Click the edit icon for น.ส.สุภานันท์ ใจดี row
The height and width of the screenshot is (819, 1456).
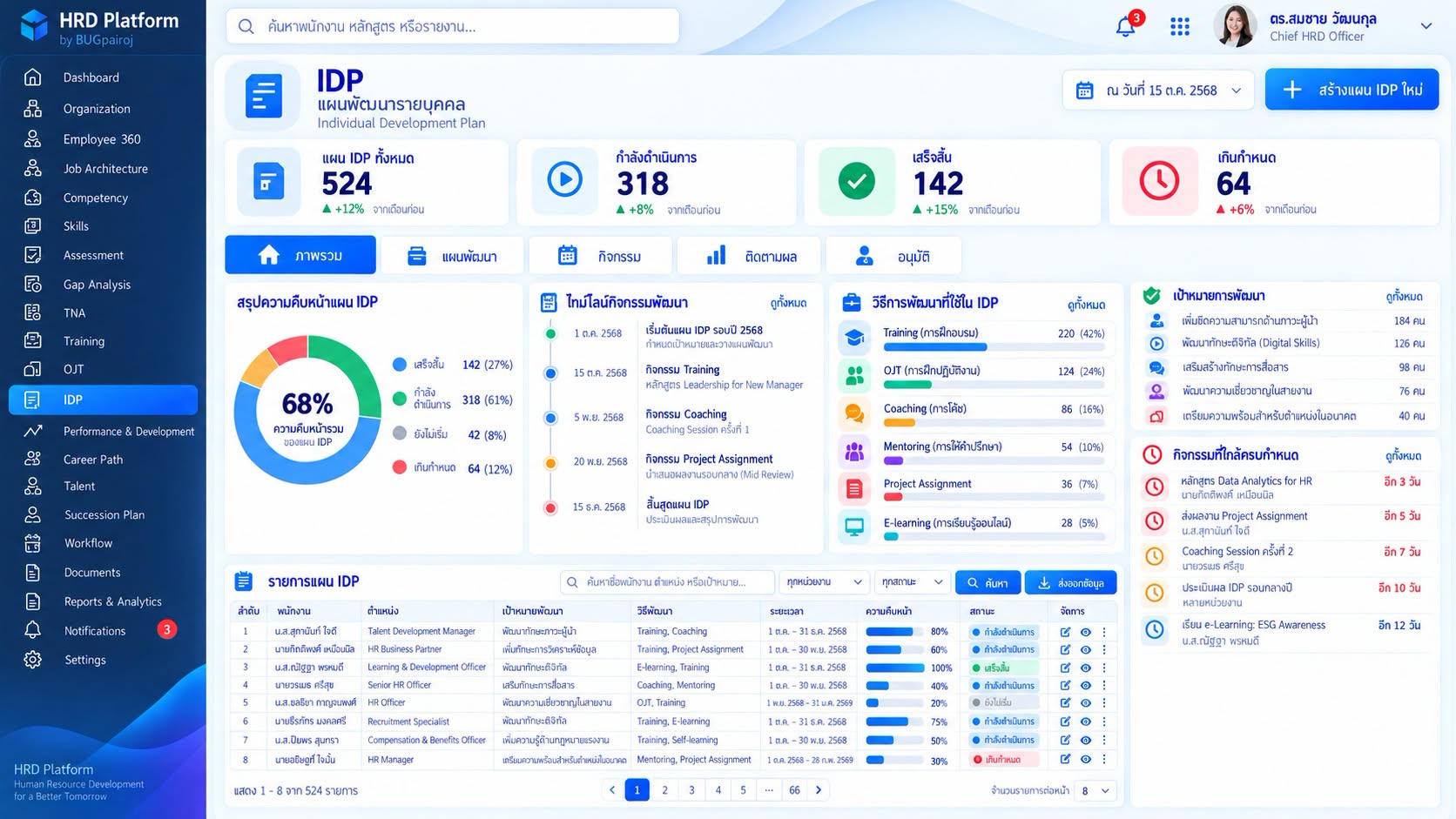tap(1065, 632)
